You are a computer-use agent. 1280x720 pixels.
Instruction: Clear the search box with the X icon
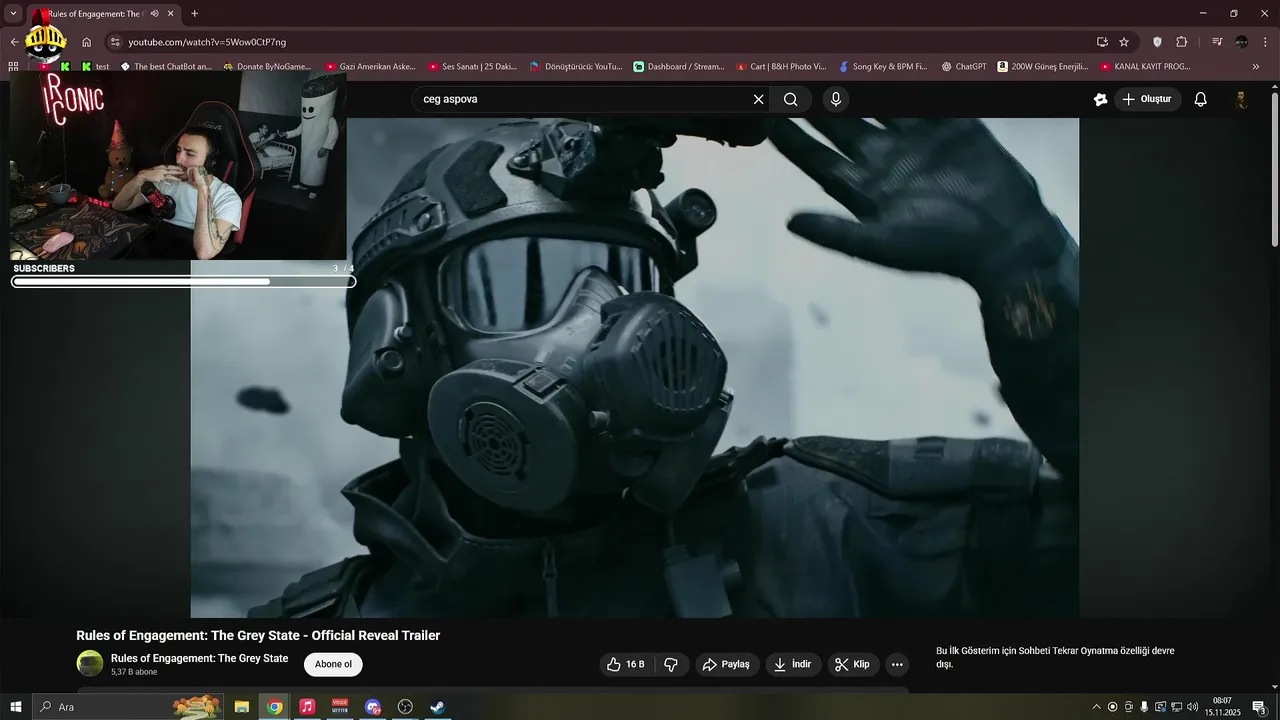[x=758, y=99]
